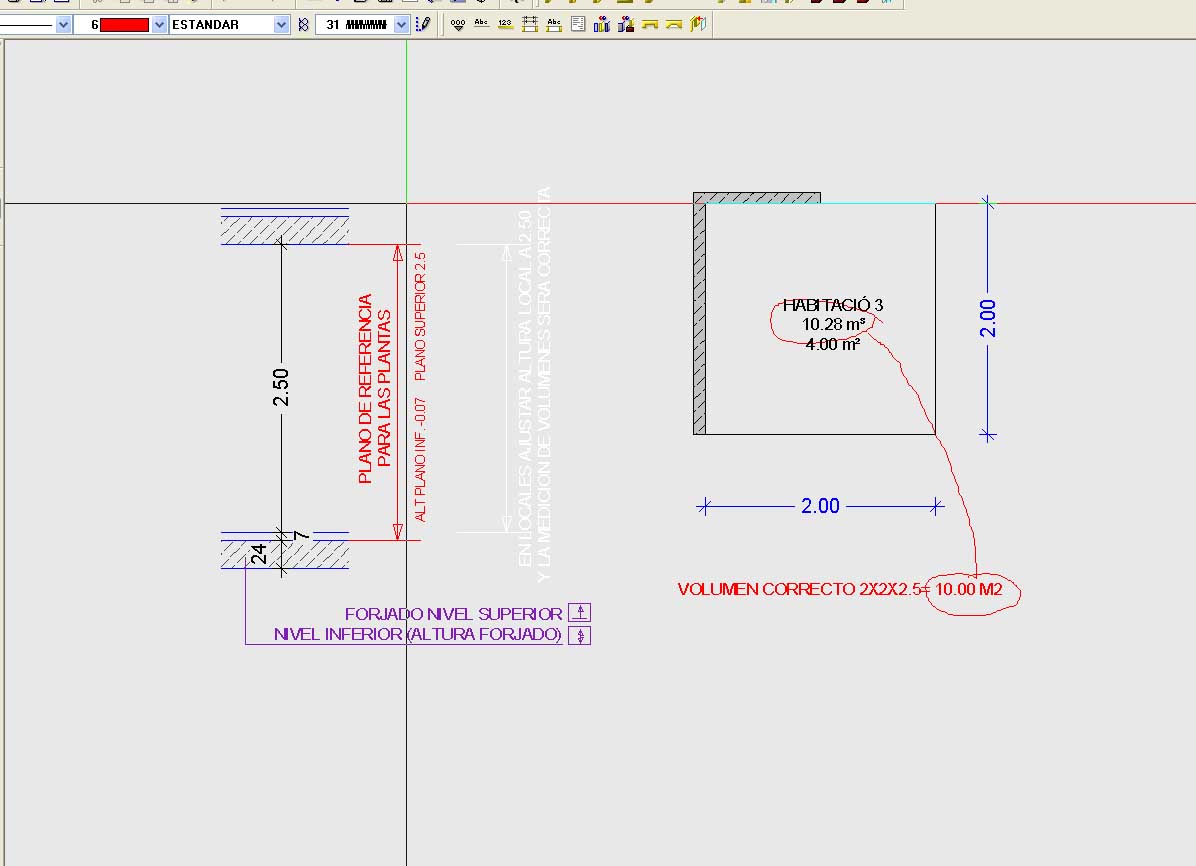
Task: Select the 000 level mark tool
Action: pos(458,24)
